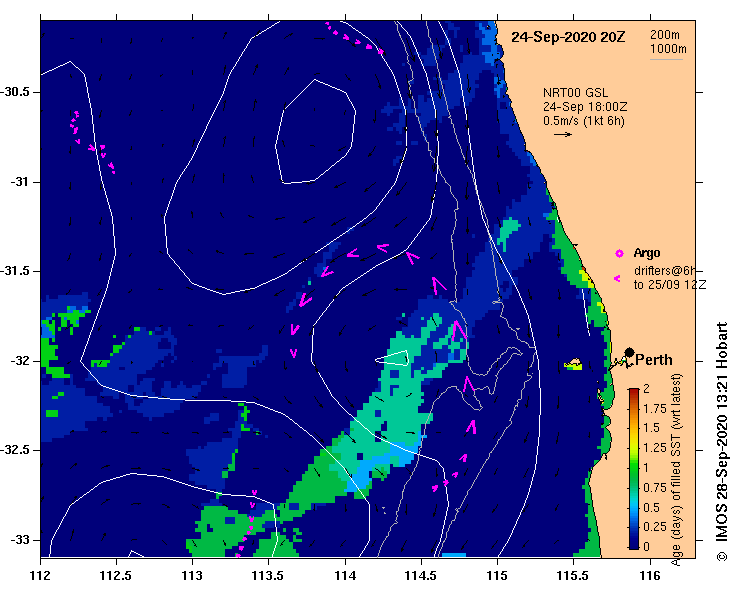Click the longitude label 115.5
Screen dimensions: 739x592
point(573,576)
